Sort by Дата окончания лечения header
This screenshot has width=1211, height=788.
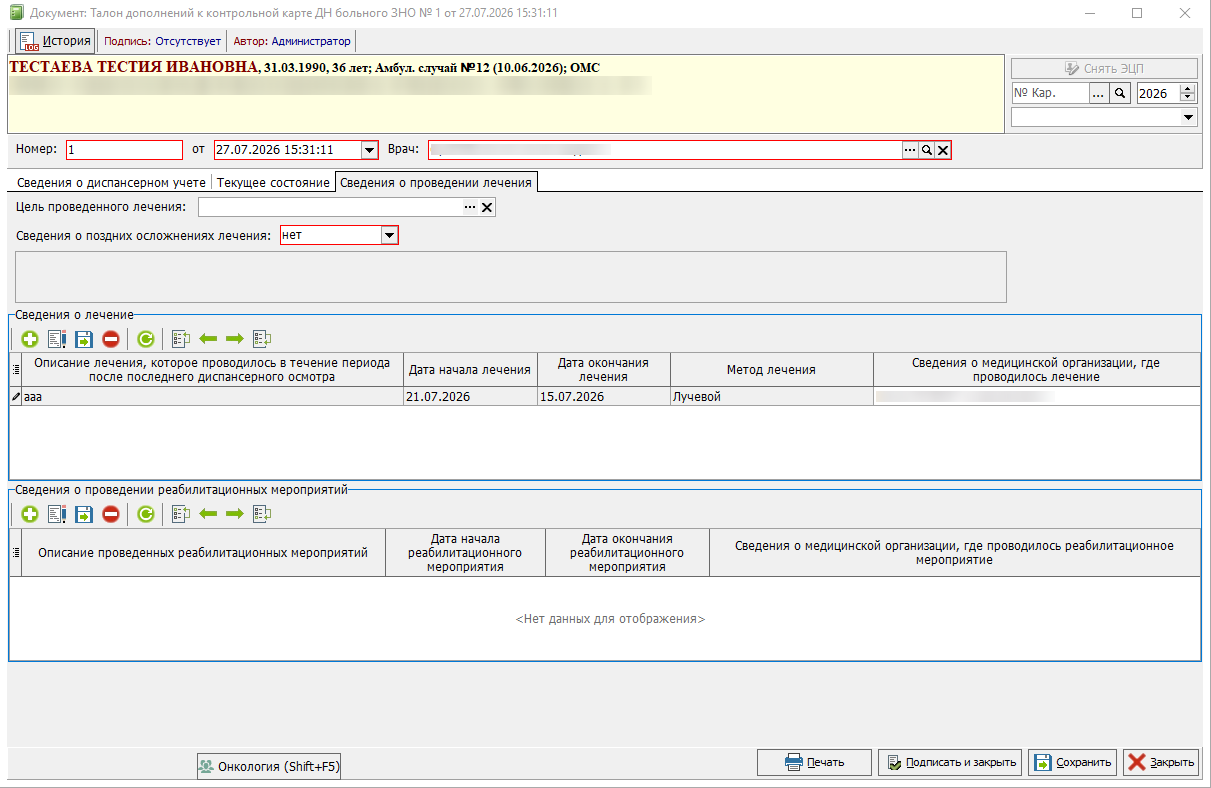603,370
